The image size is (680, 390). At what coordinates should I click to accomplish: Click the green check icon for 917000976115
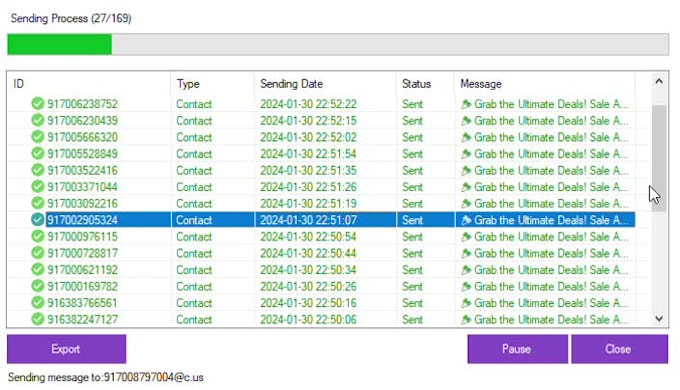38,236
